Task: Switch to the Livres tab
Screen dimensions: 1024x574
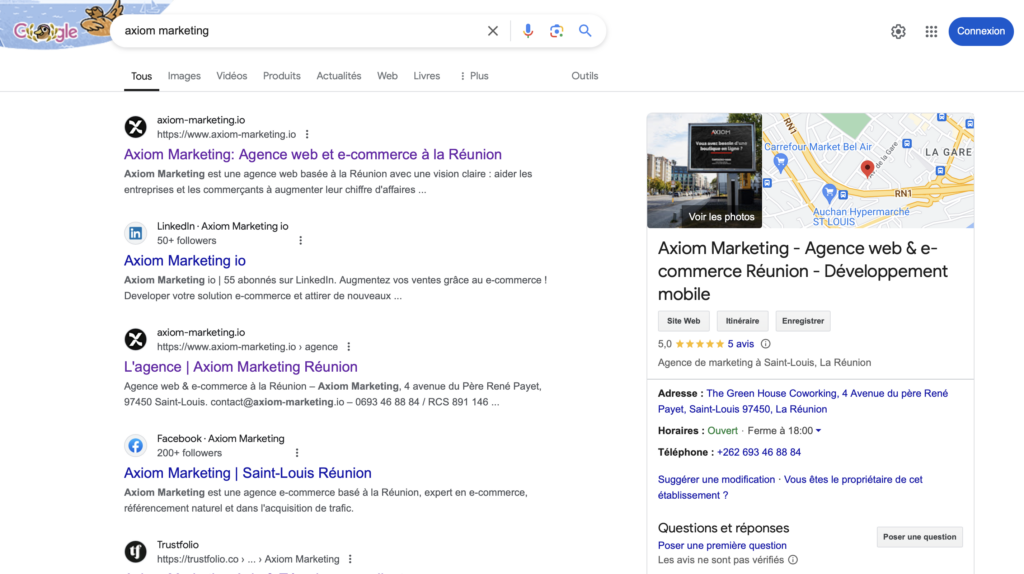Action: click(x=426, y=76)
